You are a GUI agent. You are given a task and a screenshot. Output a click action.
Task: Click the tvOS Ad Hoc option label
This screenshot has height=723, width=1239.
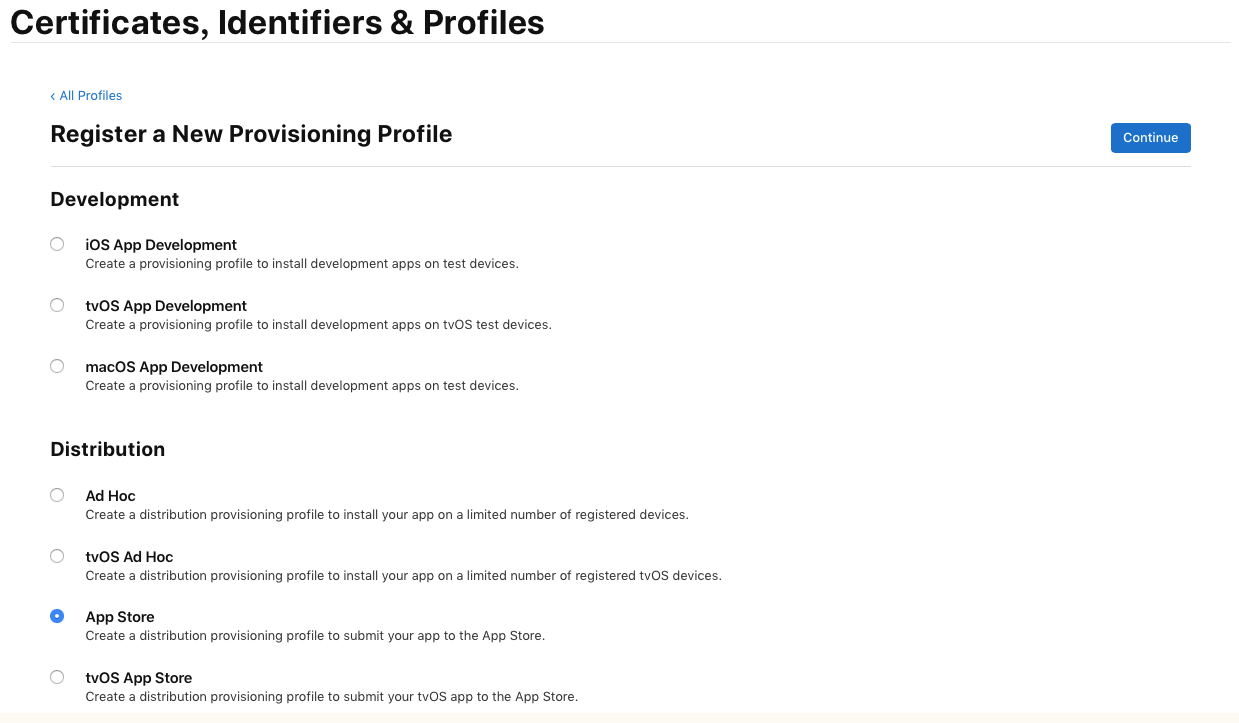129,557
